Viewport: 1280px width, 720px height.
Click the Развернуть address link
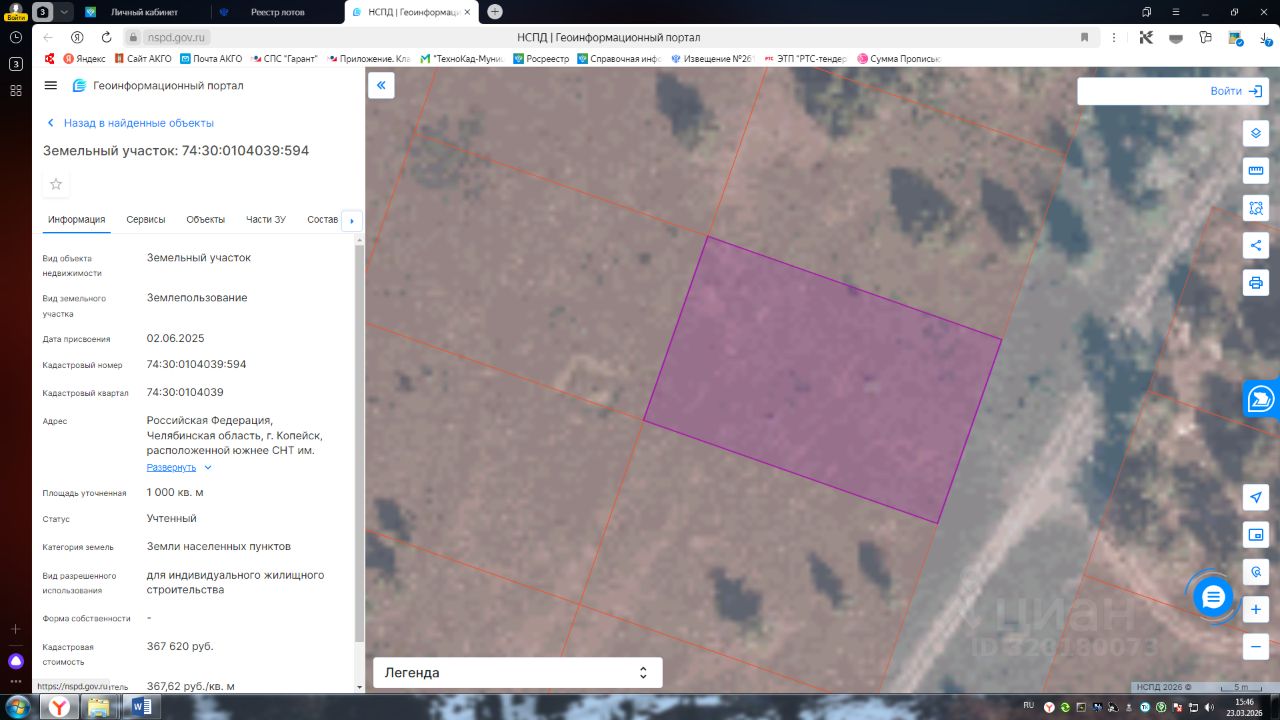171,467
